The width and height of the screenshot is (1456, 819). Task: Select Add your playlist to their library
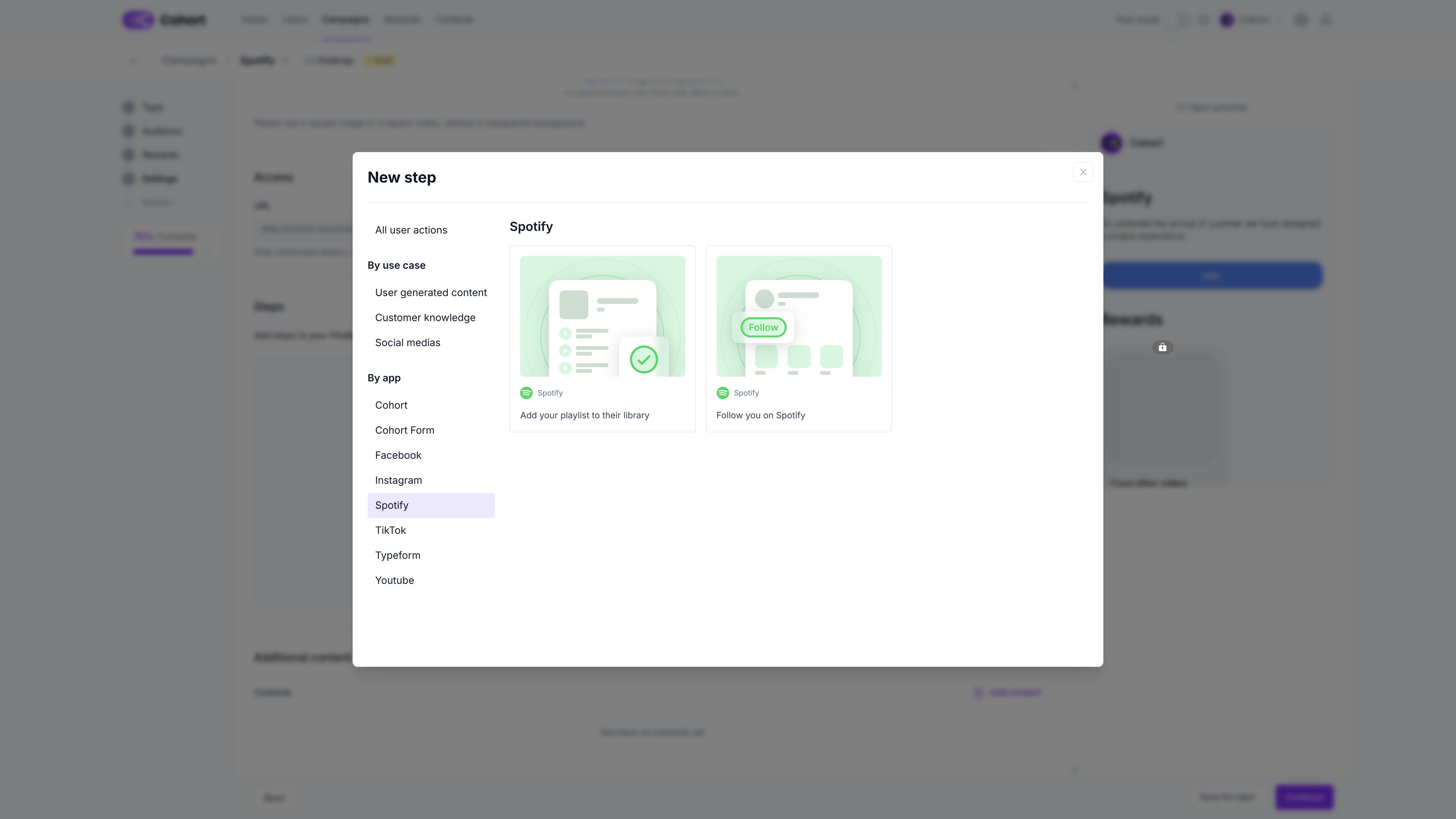point(602,339)
